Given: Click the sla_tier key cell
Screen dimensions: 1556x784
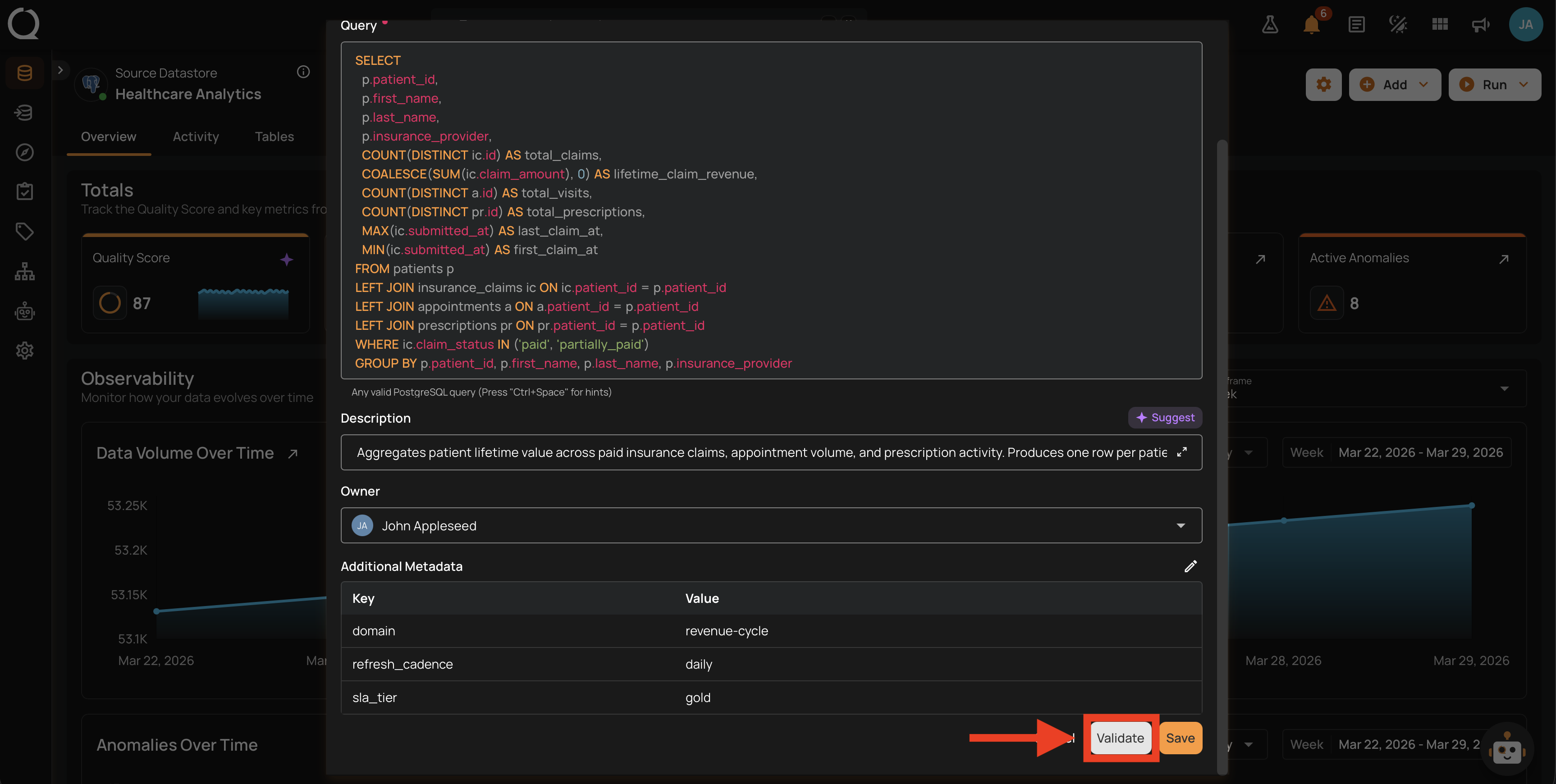Looking at the screenshot, I should (x=375, y=697).
